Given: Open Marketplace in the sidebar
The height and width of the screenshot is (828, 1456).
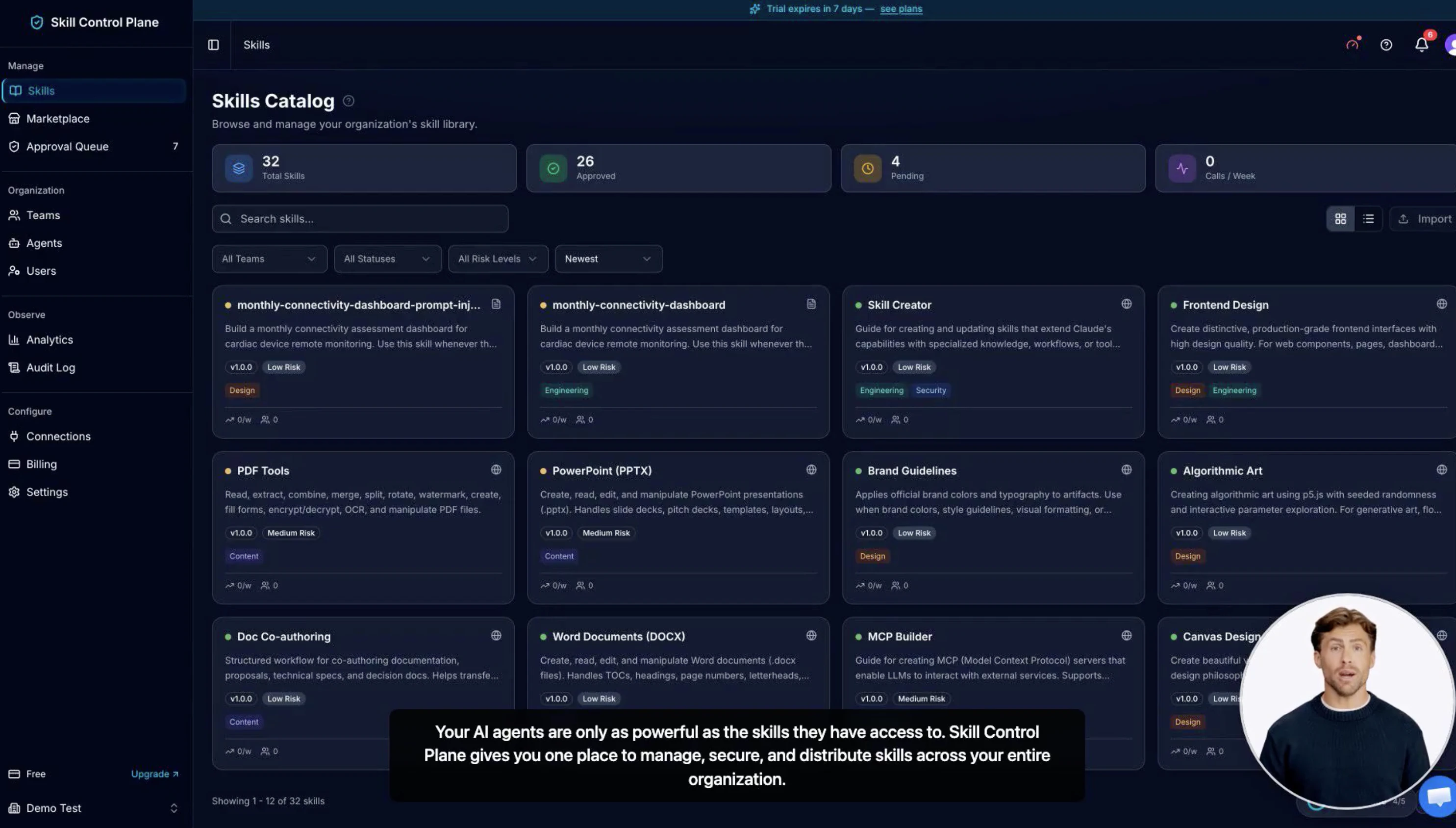Looking at the screenshot, I should pos(58,119).
